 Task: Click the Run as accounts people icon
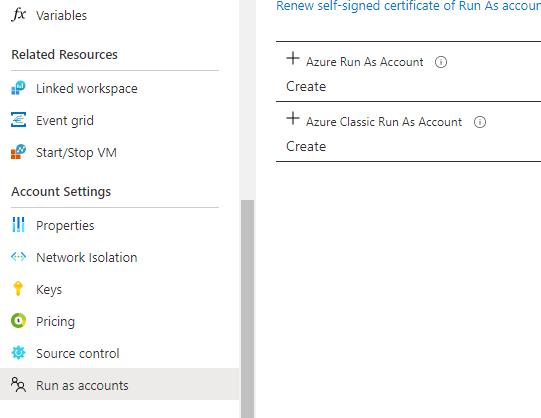tap(18, 385)
